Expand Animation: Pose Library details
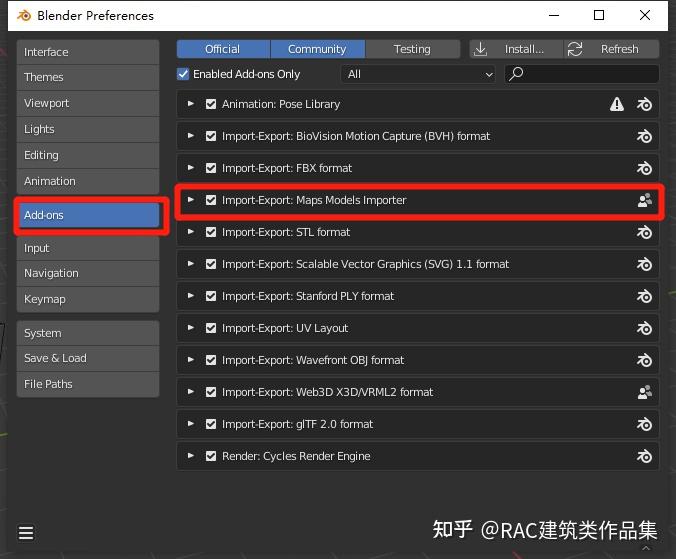676x559 pixels. coord(191,104)
